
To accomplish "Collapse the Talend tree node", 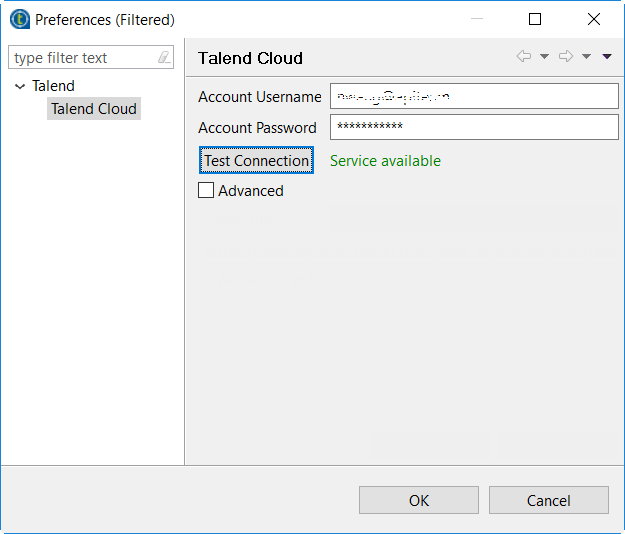I will pyautogui.click(x=20, y=87).
